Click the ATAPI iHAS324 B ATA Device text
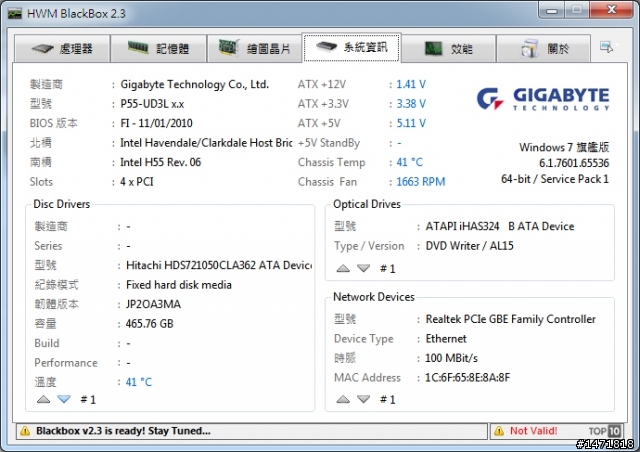This screenshot has width=640, height=452. point(500,226)
